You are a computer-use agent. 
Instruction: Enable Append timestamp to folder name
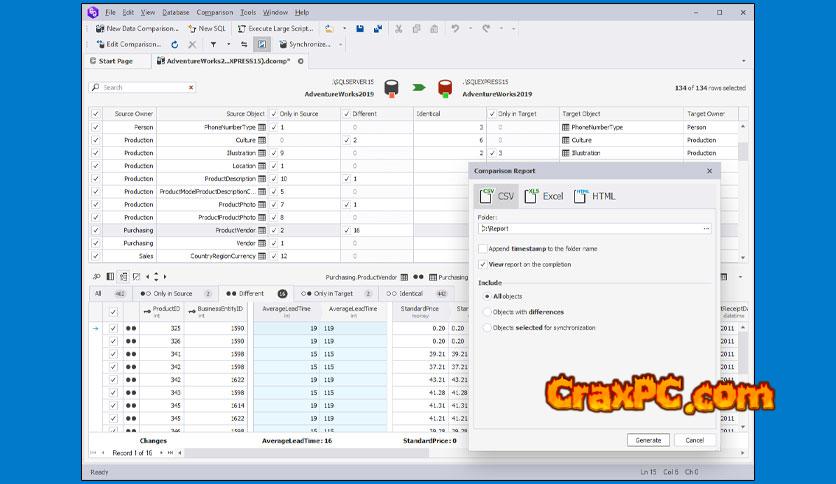click(483, 248)
